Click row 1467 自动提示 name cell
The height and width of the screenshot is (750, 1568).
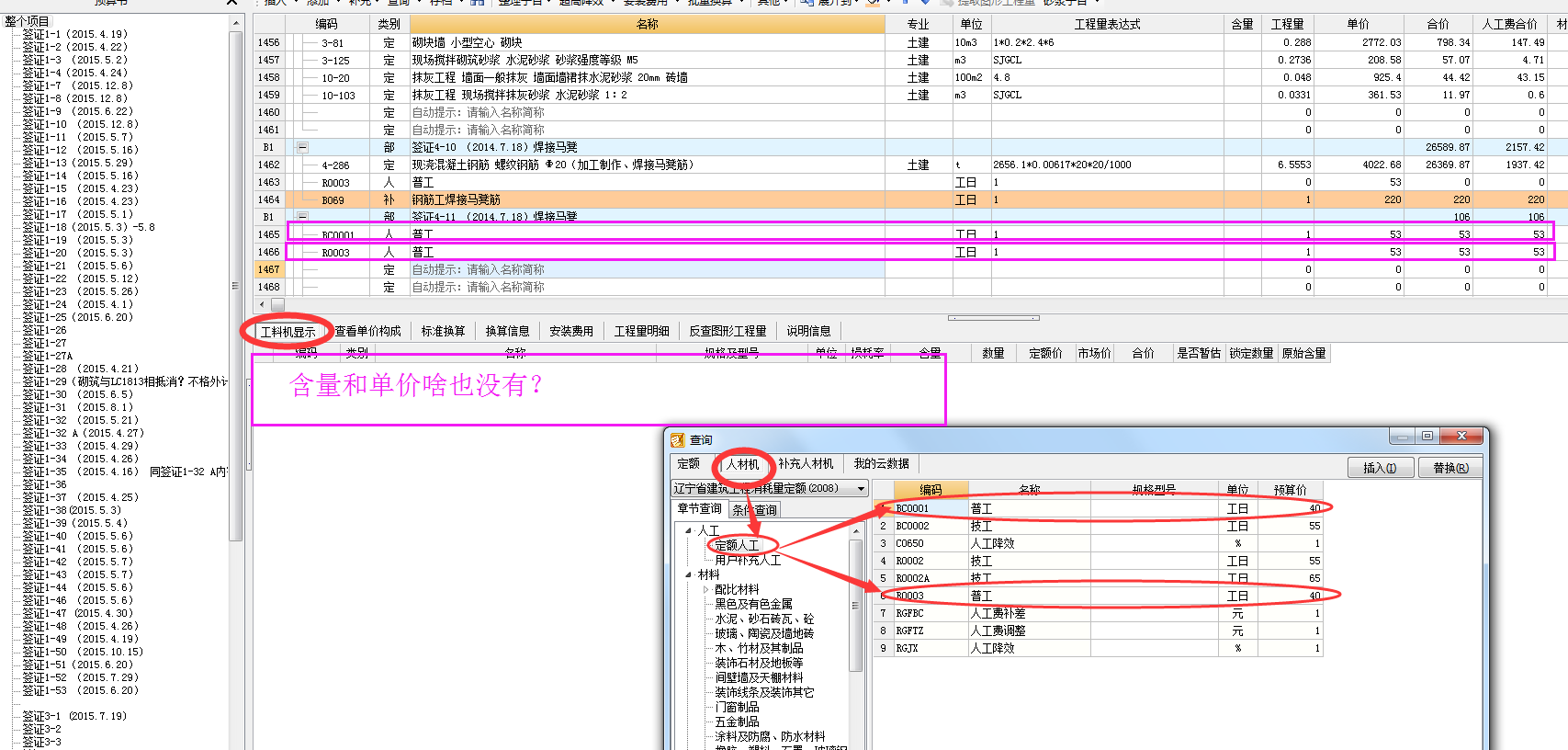[x=647, y=269]
